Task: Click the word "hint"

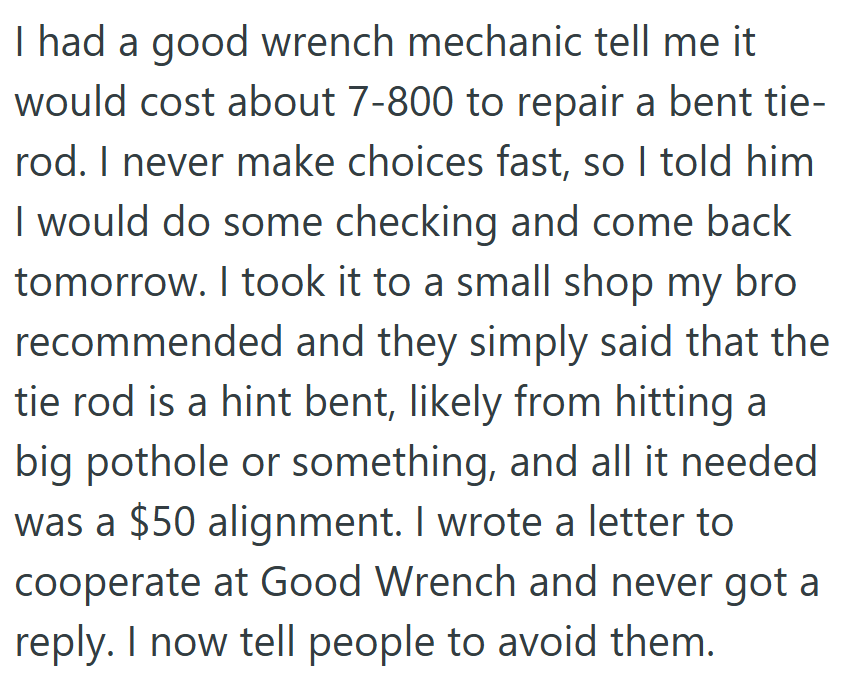Action: (x=261, y=402)
